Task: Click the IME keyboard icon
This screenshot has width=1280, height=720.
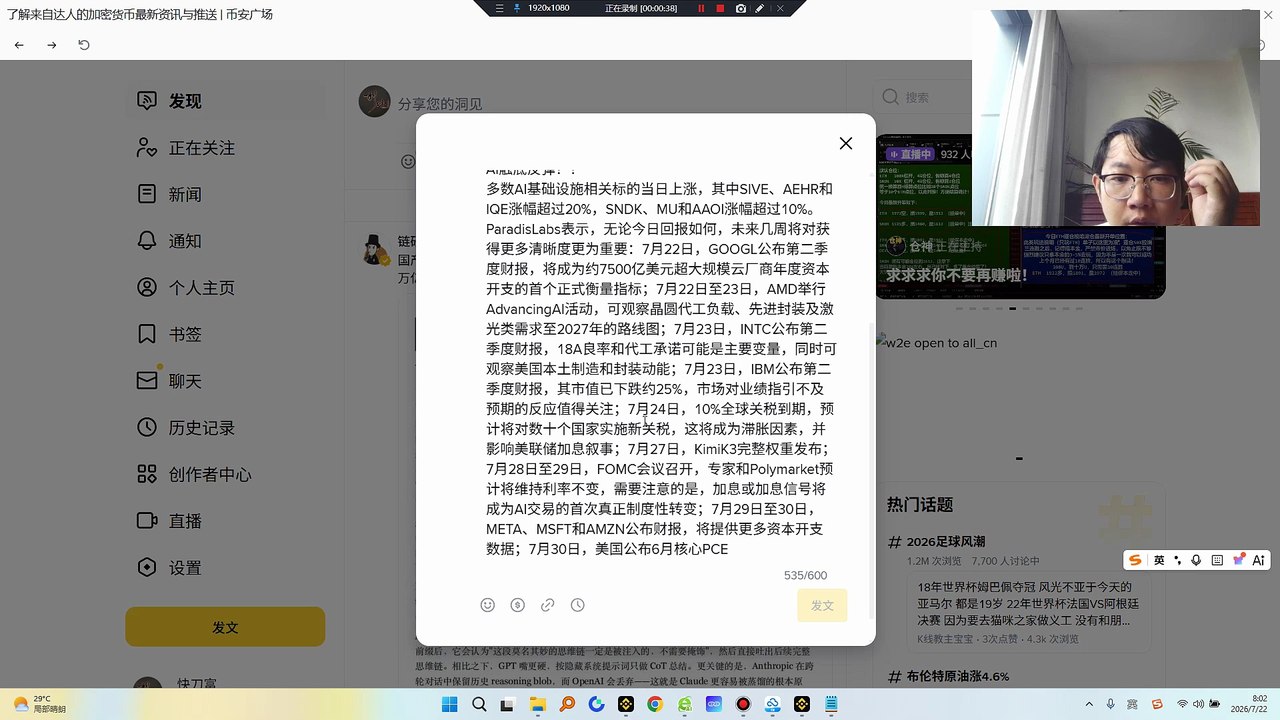Action: click(1216, 560)
